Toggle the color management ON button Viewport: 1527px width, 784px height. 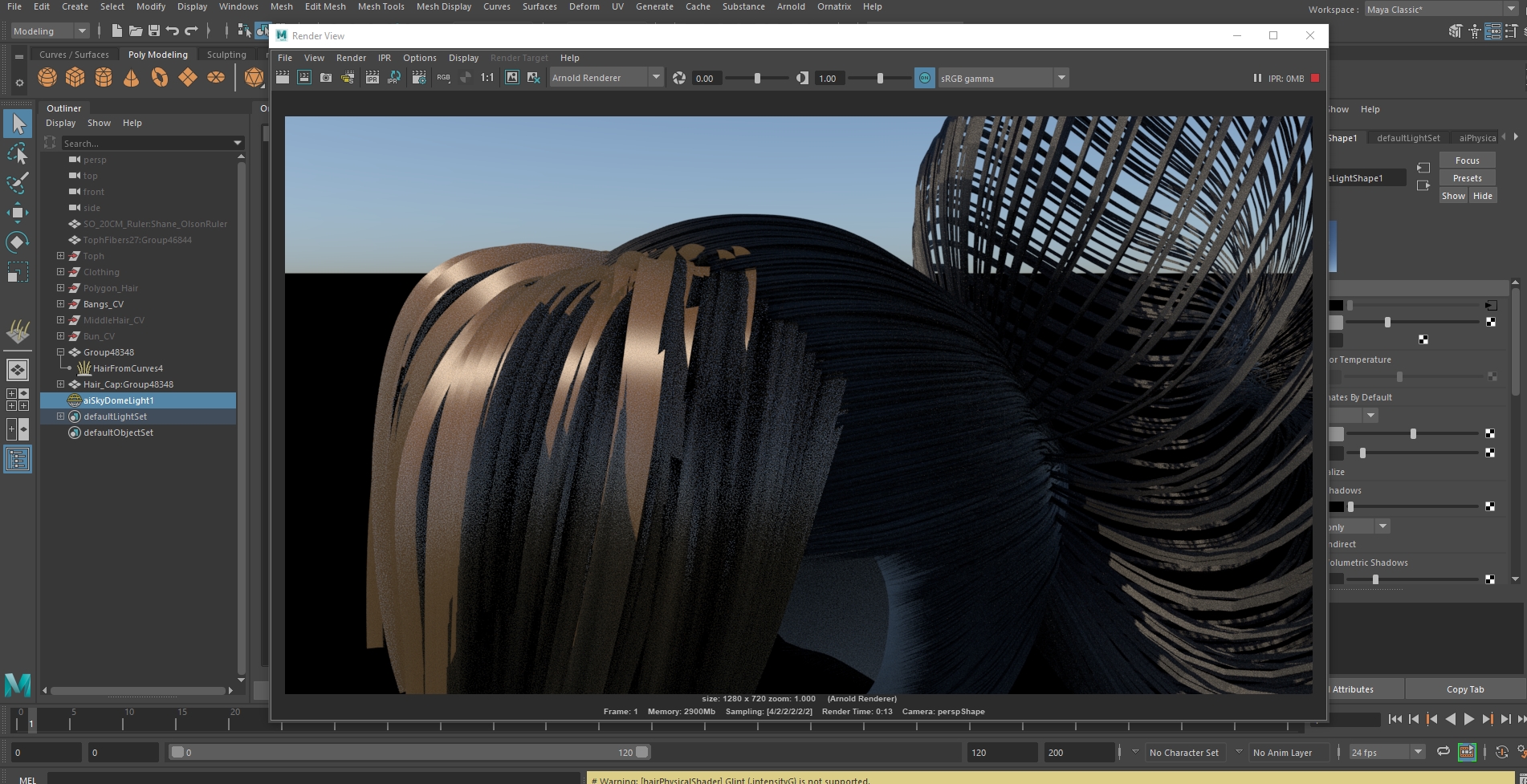coord(925,78)
